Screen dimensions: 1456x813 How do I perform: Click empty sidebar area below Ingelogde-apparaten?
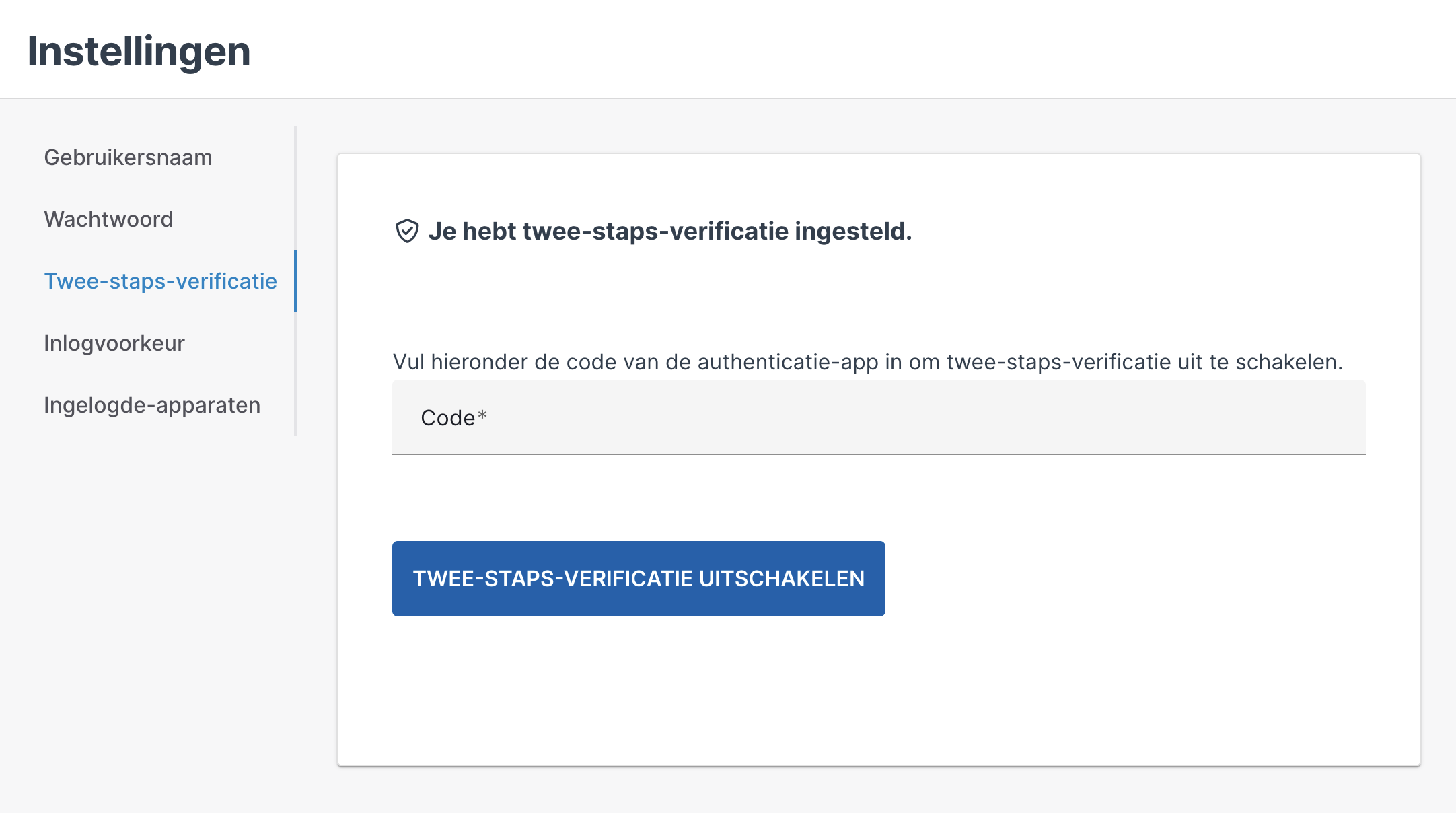point(148,606)
